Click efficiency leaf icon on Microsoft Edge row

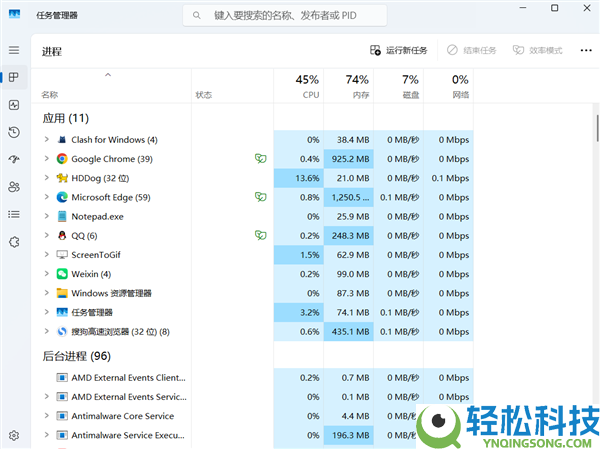[261, 197]
